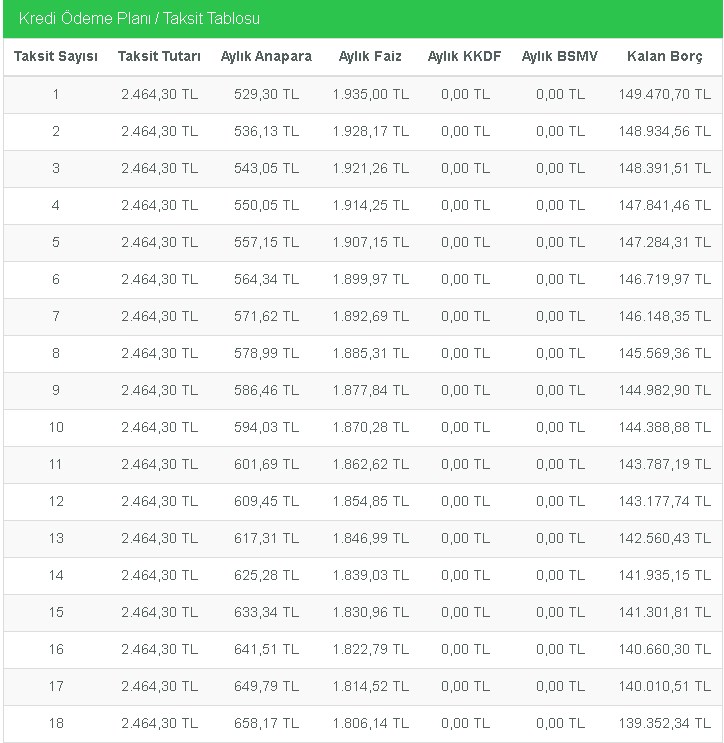The width and height of the screenshot is (724, 743).
Task: Click the 1.839,03 TL interest cell
Action: pyautogui.click(x=371, y=575)
